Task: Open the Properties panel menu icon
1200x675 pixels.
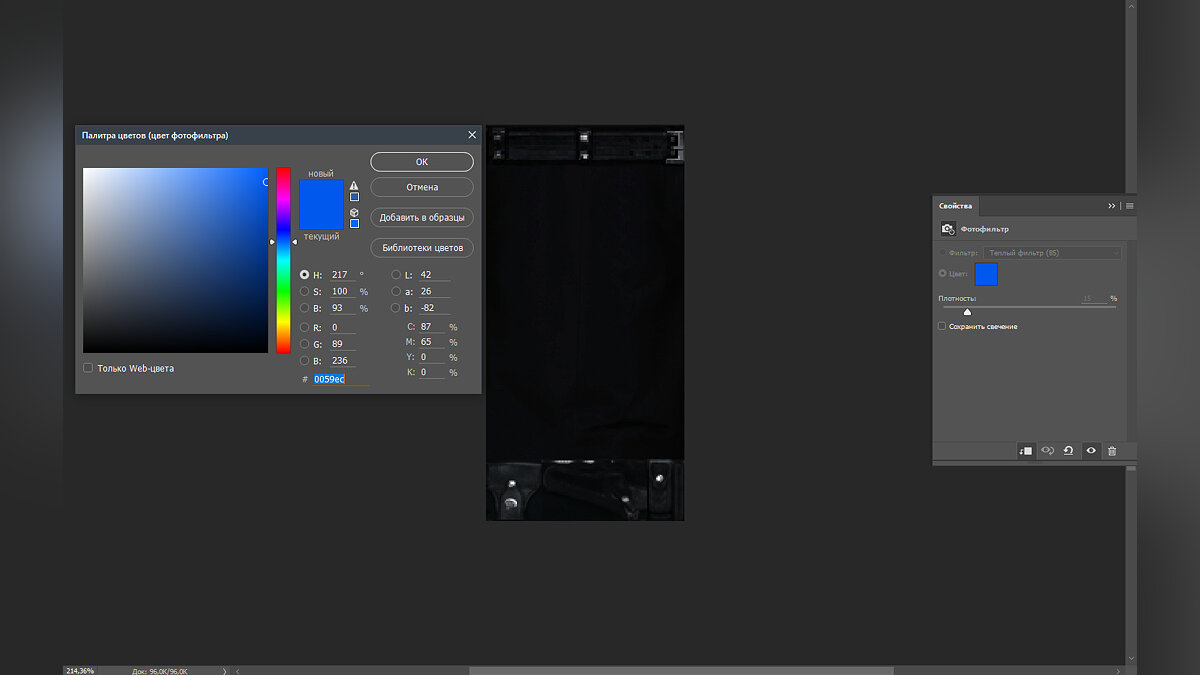Action: [x=1130, y=206]
